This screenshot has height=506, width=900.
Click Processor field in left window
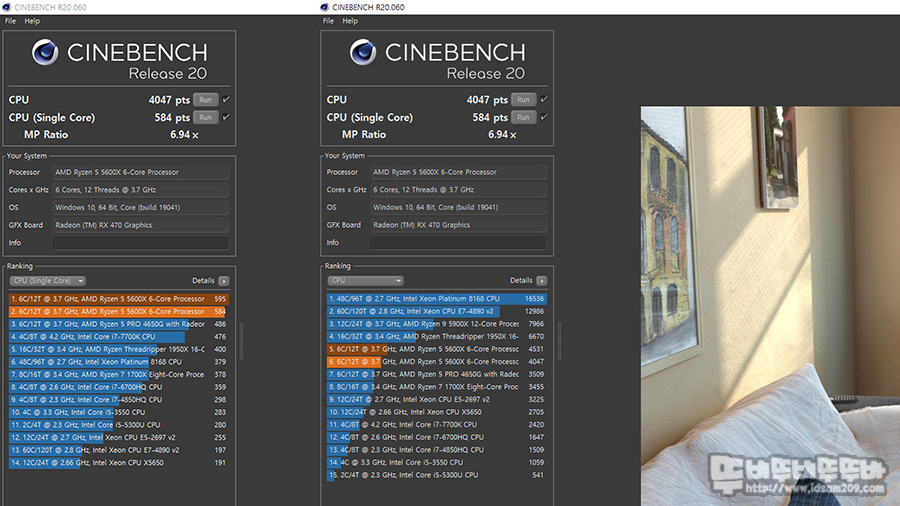[x=141, y=172]
